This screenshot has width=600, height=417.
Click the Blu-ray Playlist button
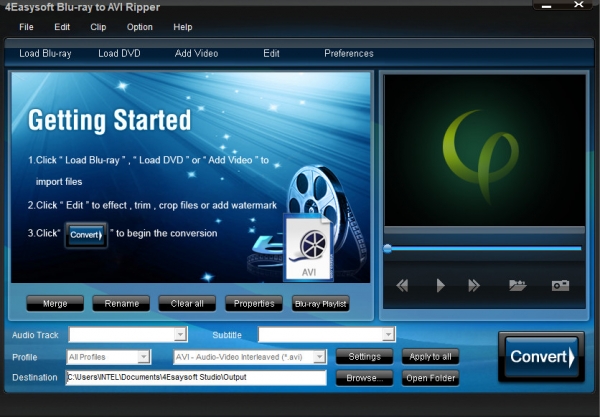click(321, 304)
